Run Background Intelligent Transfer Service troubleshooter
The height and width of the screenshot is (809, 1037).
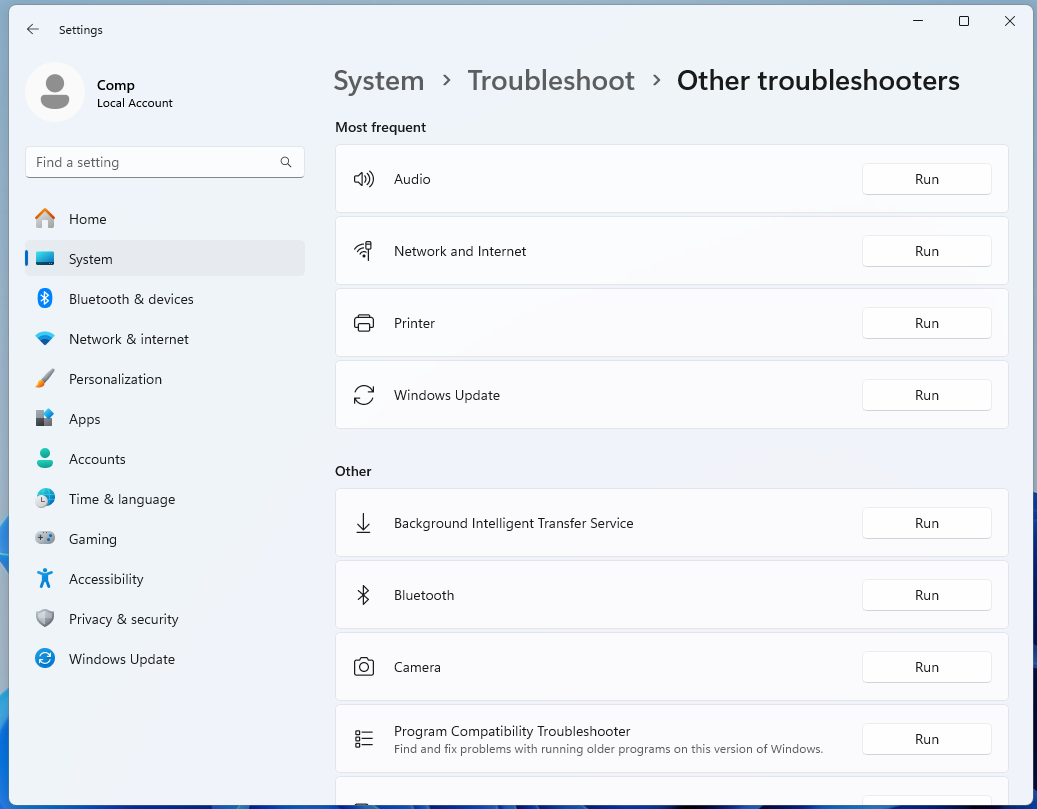tap(927, 523)
